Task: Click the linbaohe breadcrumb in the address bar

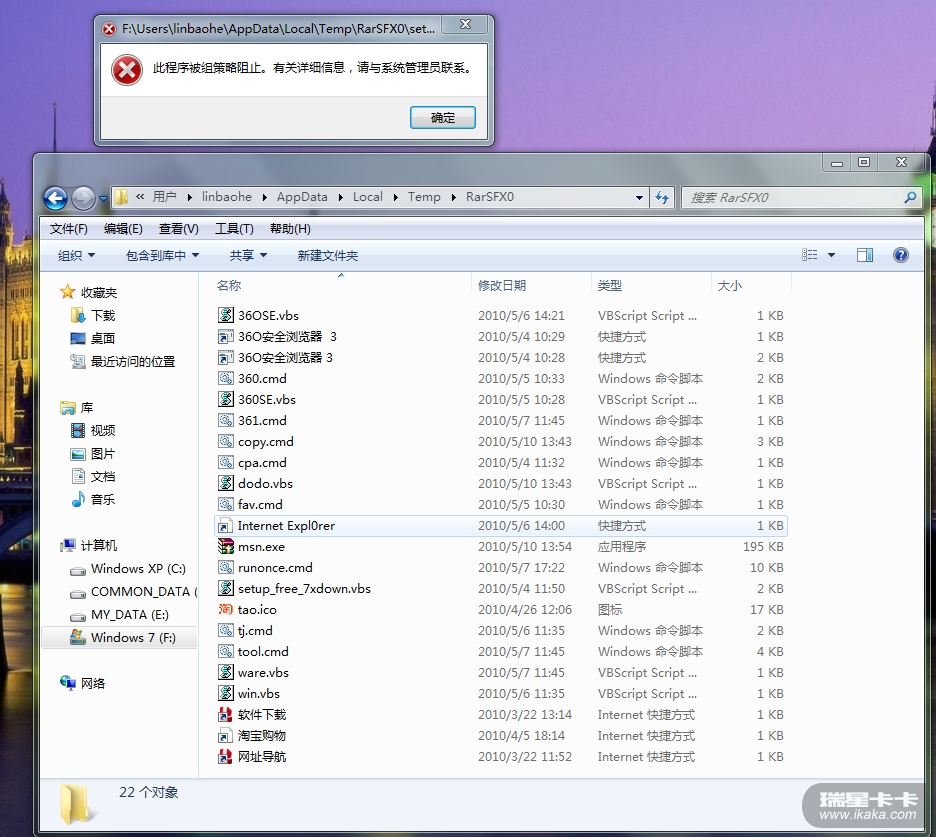Action: [x=227, y=197]
